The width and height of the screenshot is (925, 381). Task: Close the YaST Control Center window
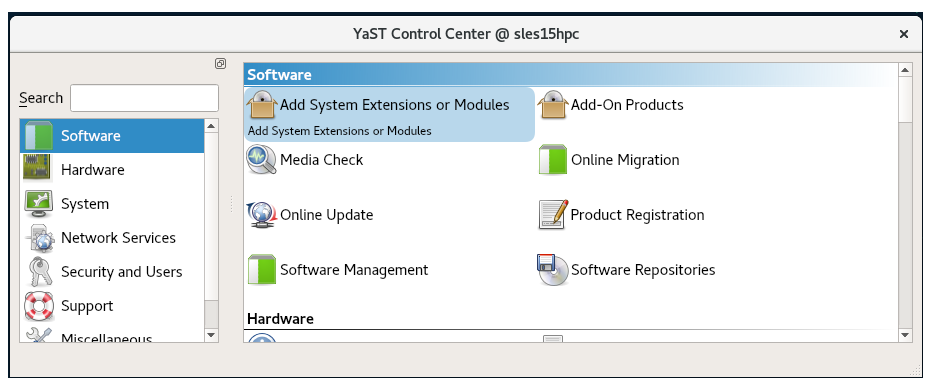coord(903,34)
